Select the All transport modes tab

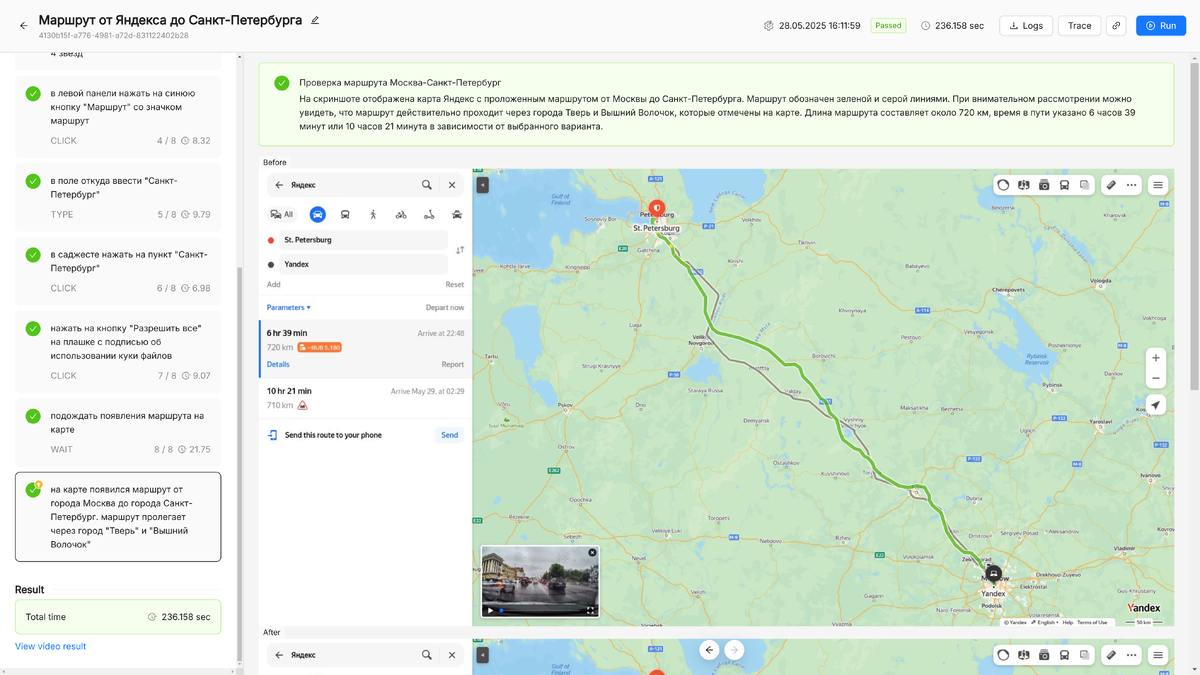(x=281, y=214)
